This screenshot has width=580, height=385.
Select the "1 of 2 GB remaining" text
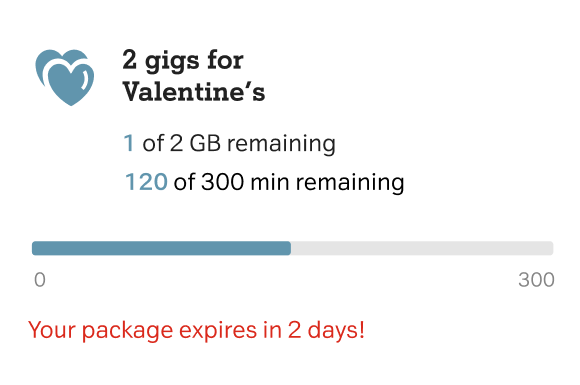pyautogui.click(x=230, y=143)
